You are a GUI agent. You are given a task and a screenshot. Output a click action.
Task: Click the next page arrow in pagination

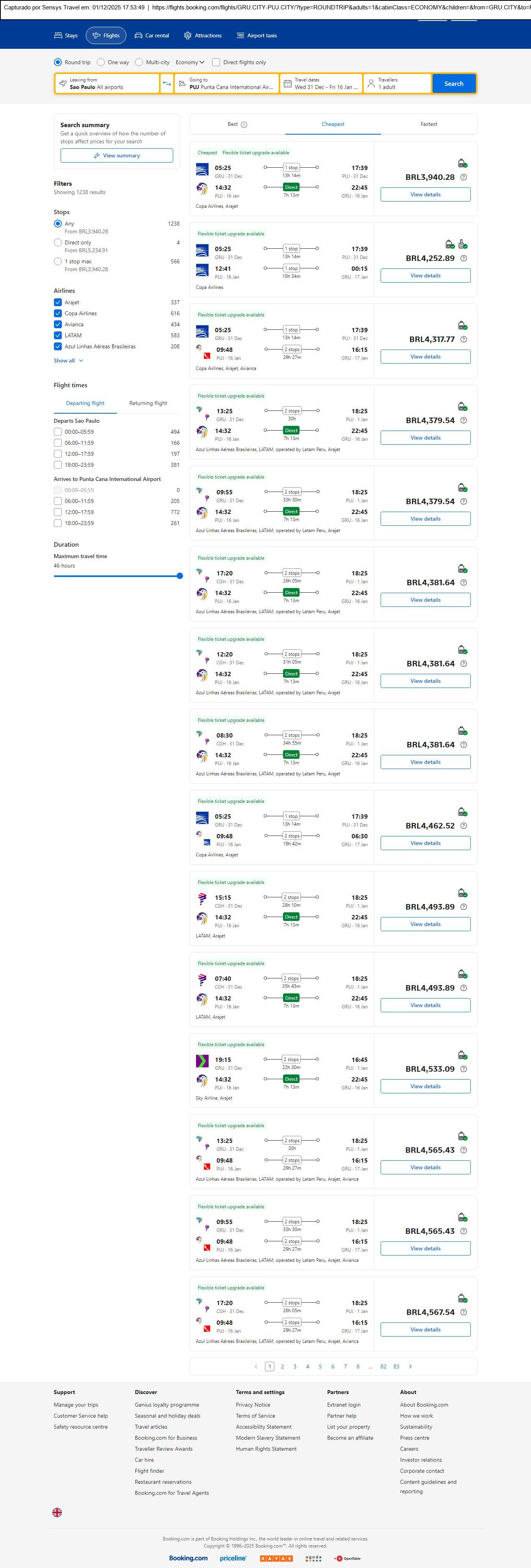(411, 1366)
